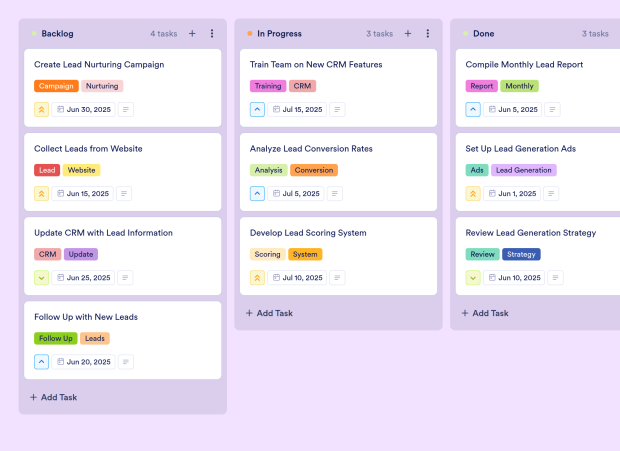Screen dimensions: 620x451
Task: Select the Done column title
Action: coord(484,34)
